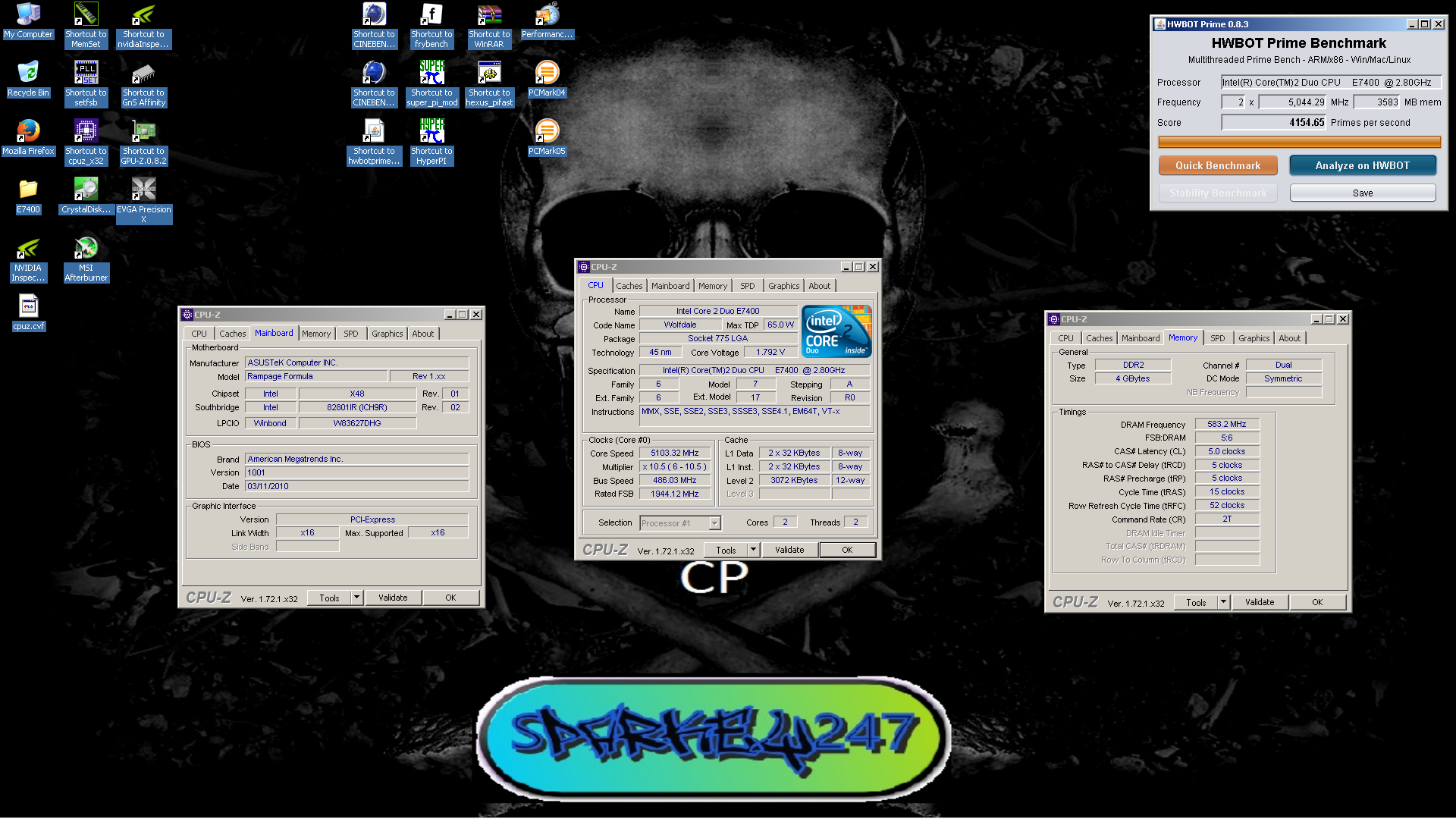Viewport: 1456px width, 819px height.
Task: Open the NVIDIA Inspector desktop icon
Action: [x=28, y=259]
